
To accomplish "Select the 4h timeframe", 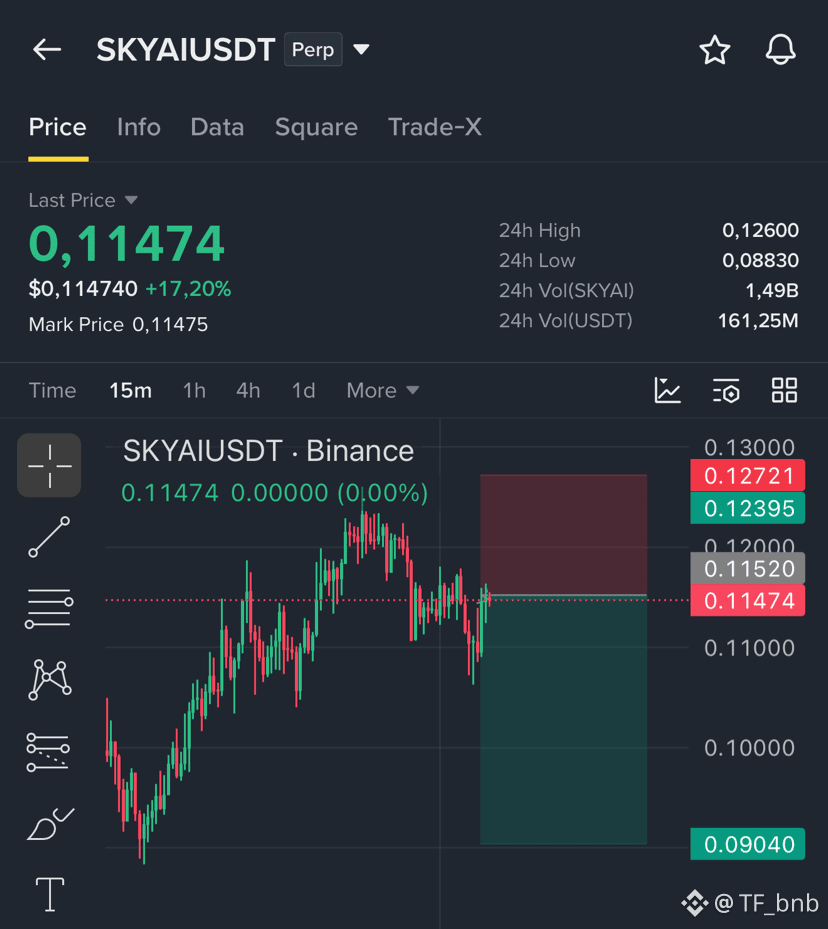I will (248, 390).
